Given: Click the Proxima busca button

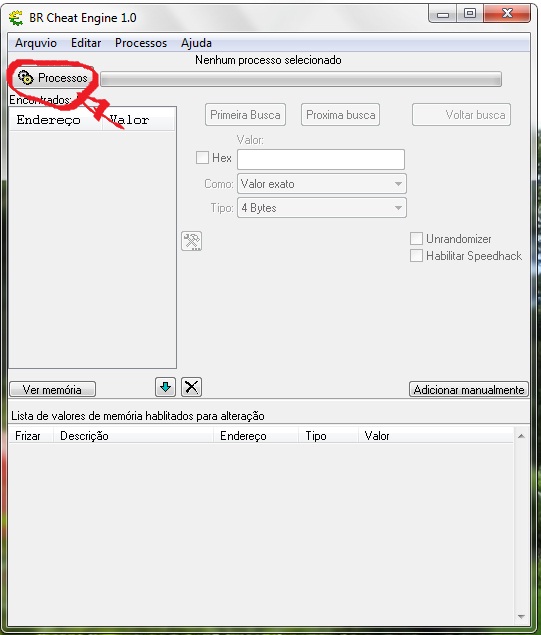Looking at the screenshot, I should pyautogui.click(x=341, y=115).
